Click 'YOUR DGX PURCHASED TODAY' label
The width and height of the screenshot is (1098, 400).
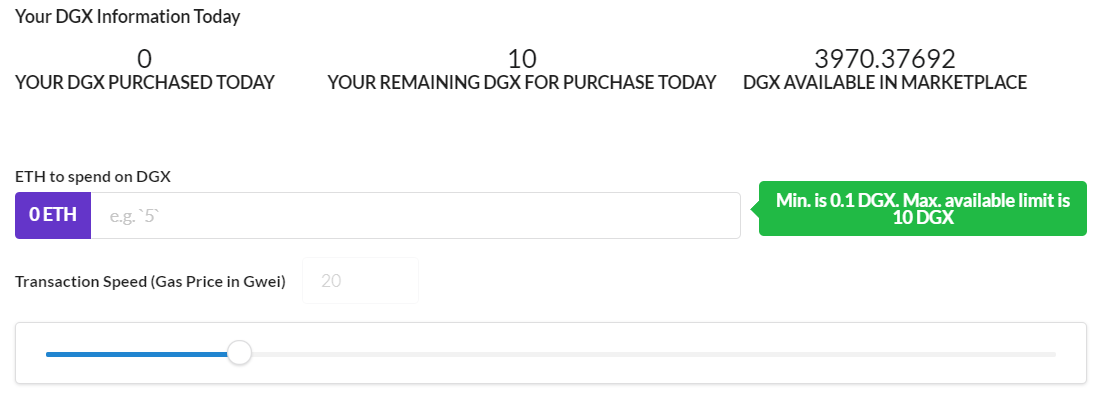145,83
